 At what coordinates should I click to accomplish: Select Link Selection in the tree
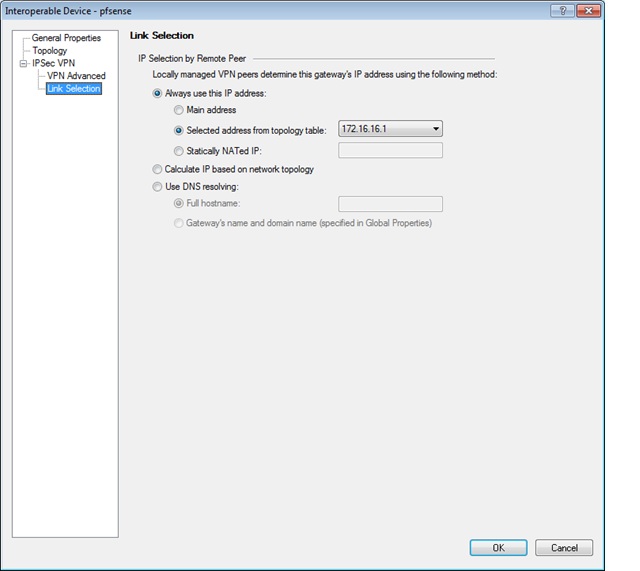(x=74, y=89)
